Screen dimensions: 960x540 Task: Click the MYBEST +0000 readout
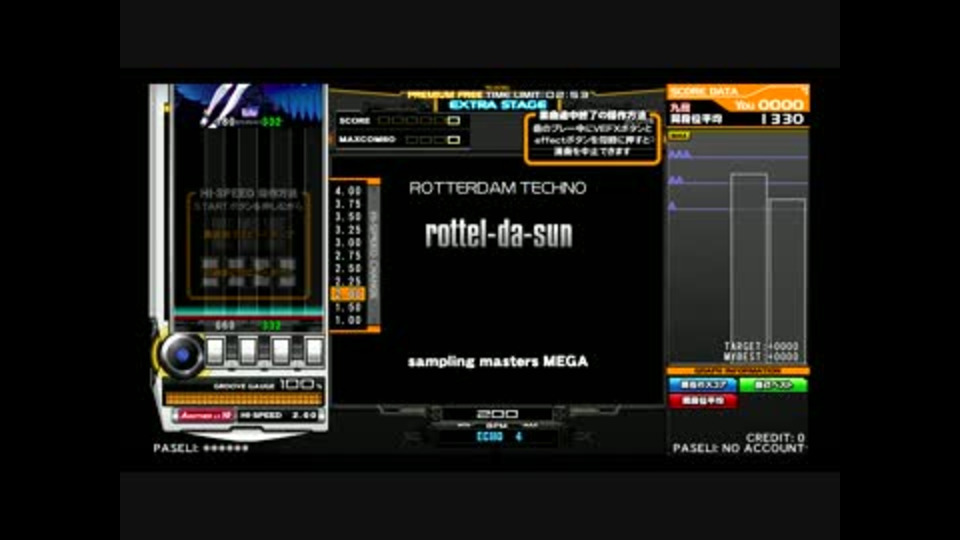pos(761,356)
